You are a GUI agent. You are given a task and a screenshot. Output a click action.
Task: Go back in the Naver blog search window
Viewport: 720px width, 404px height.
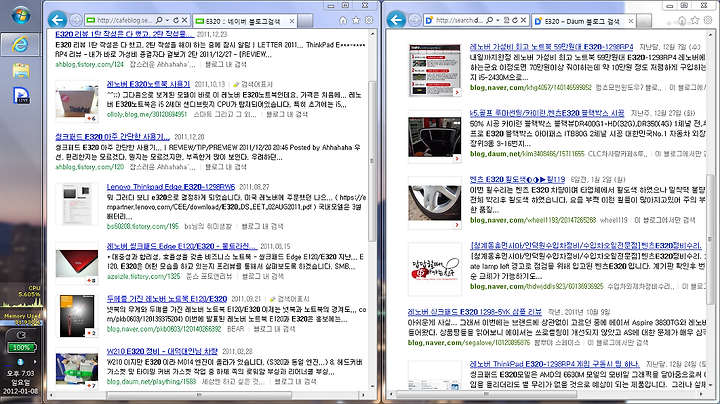coord(57,20)
